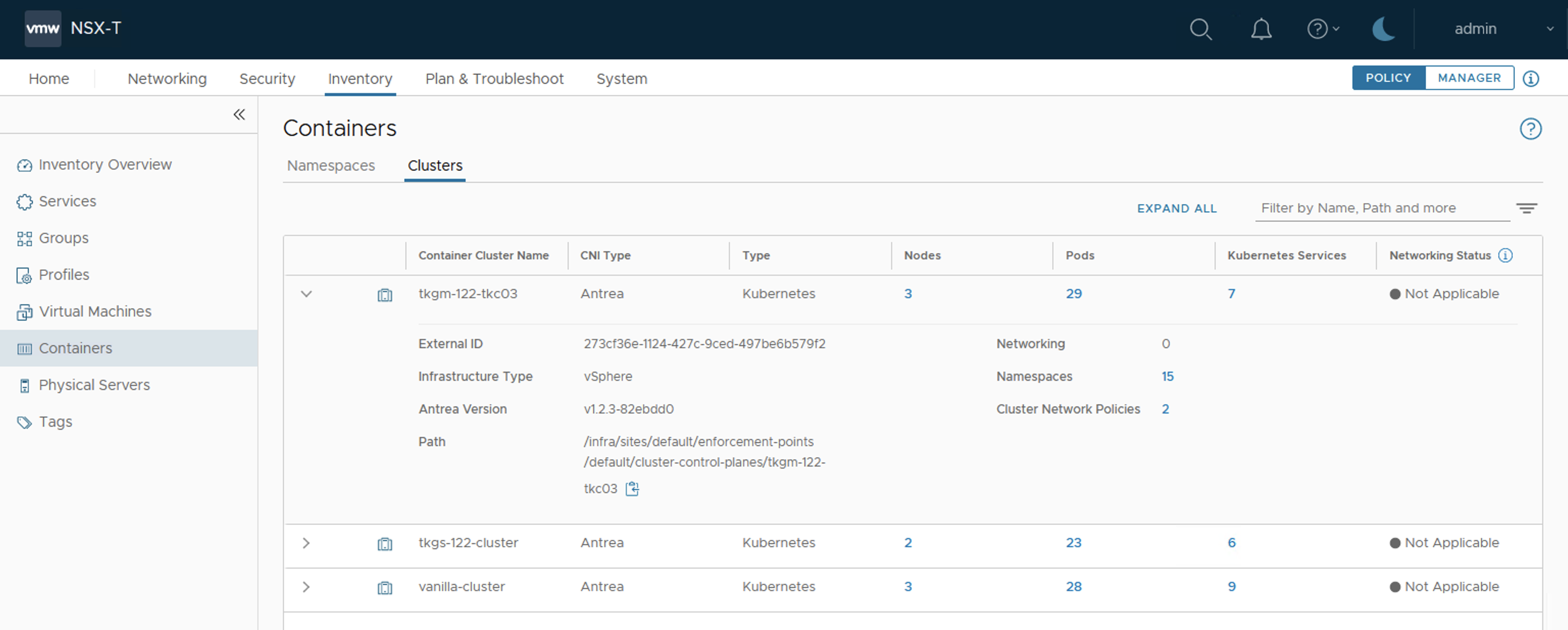Viewport: 1568px width, 630px height.
Task: Click the vSphere infrastructure type value
Action: pos(607,377)
